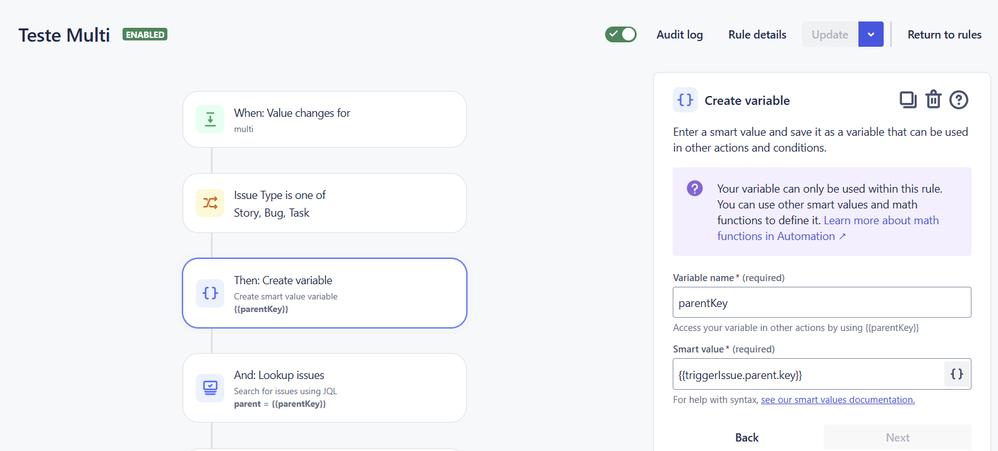Image resolution: width=998 pixels, height=451 pixels.
Task: Click the Issue Type condition shuffle icon
Action: [210, 203]
